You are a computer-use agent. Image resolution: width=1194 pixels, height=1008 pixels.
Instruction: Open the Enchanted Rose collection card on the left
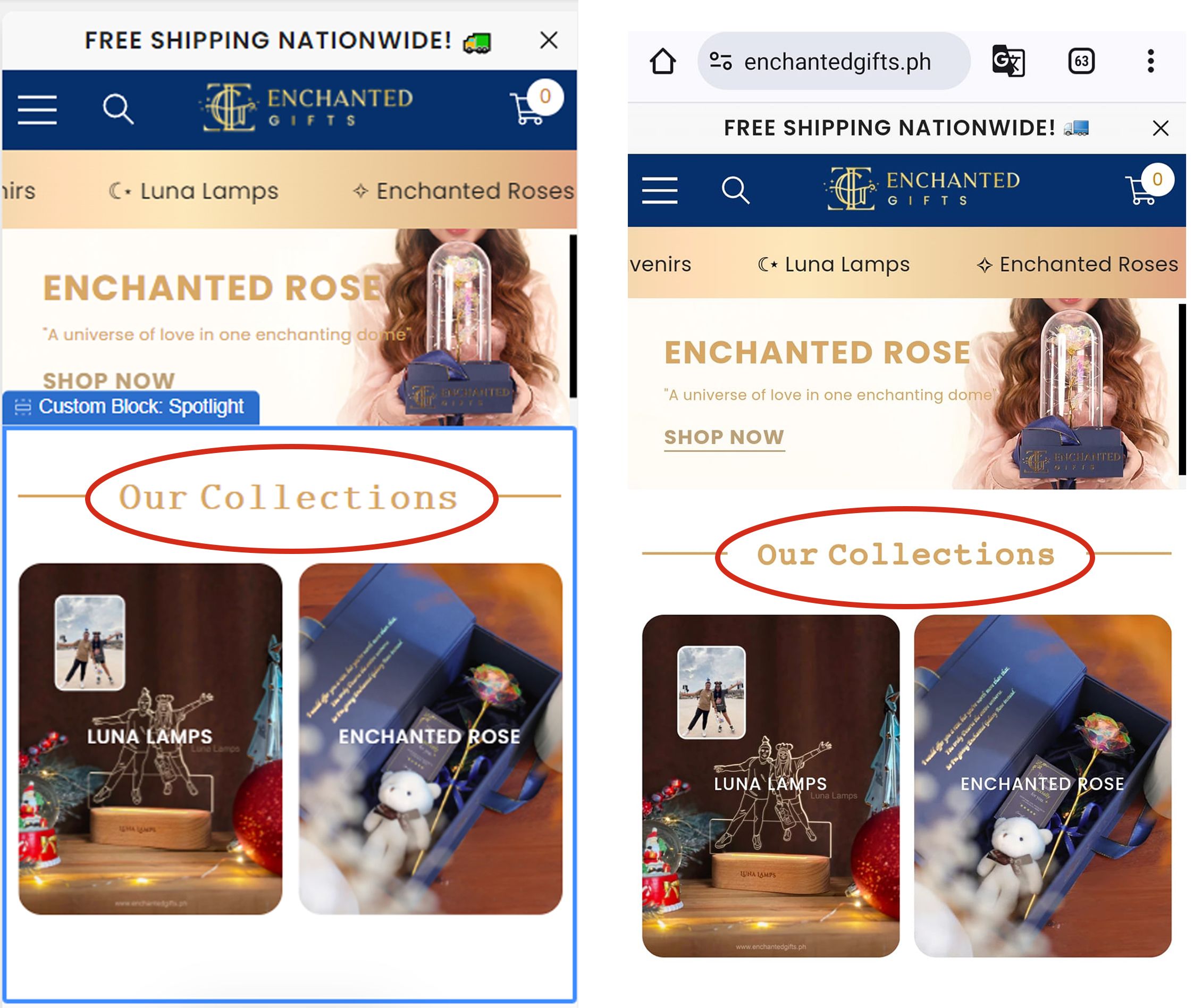[x=430, y=738]
